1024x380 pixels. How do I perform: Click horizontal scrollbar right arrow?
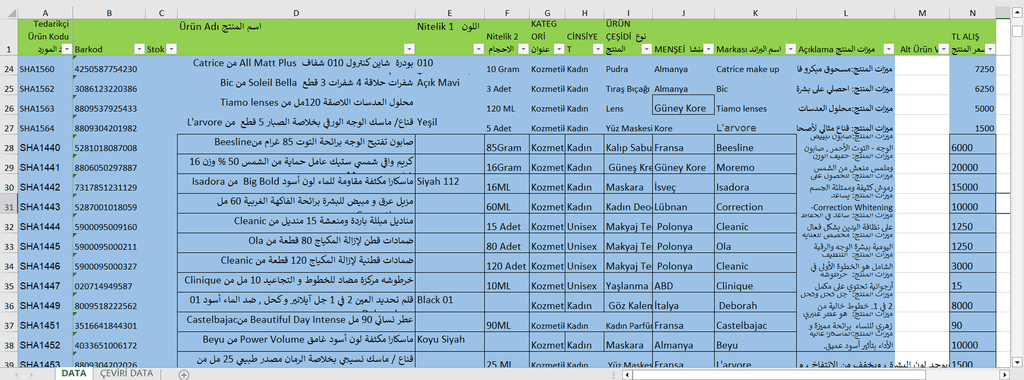coord(1006,374)
